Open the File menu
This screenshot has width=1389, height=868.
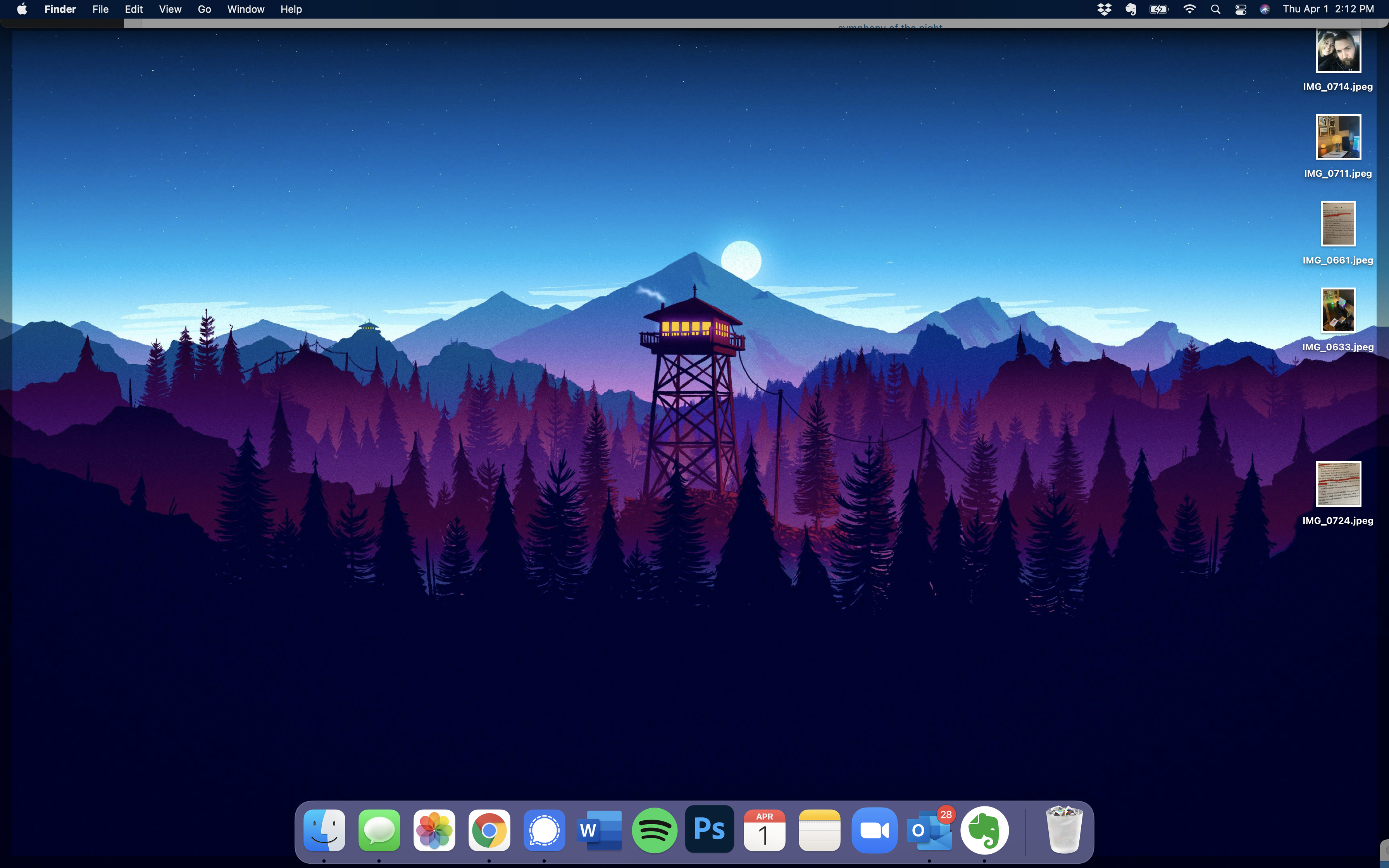(x=100, y=9)
